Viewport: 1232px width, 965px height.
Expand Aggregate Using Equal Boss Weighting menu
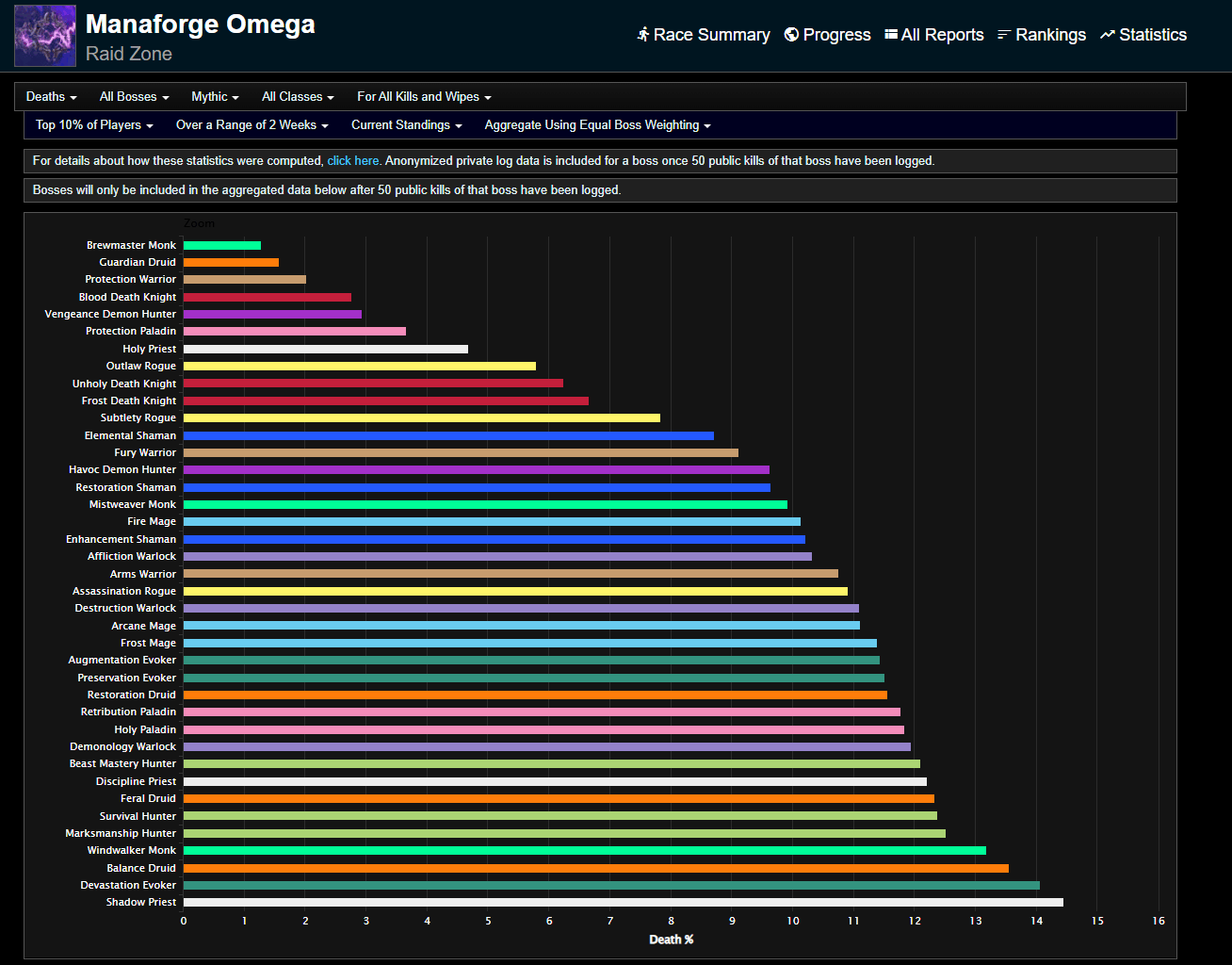point(597,125)
